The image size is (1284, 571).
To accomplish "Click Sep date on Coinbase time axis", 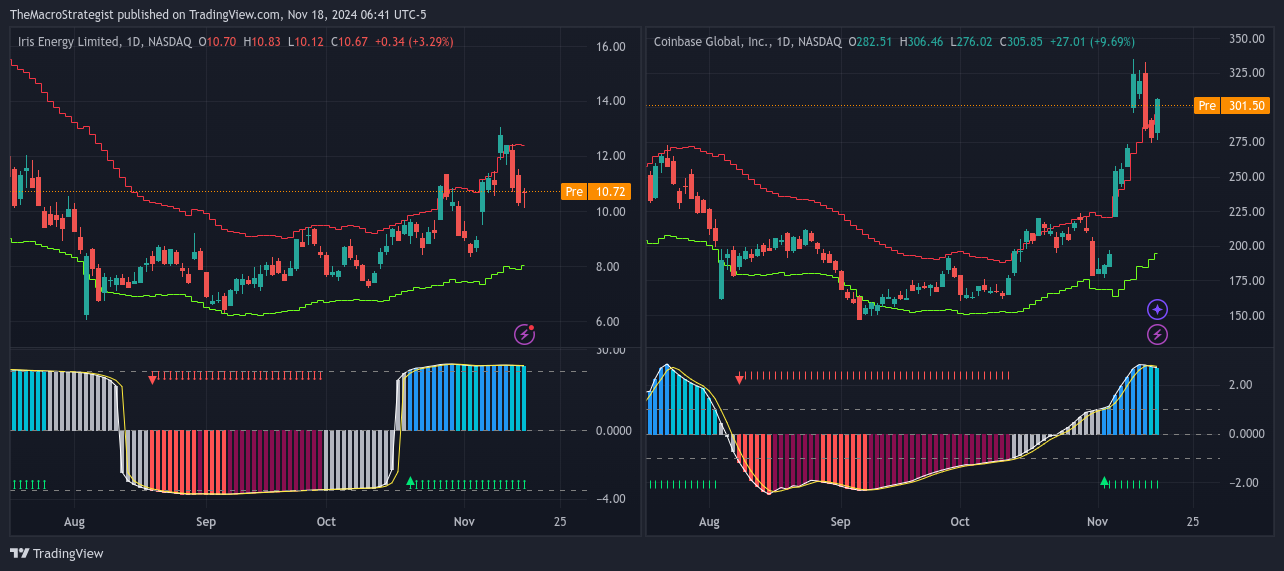I will pos(840,522).
